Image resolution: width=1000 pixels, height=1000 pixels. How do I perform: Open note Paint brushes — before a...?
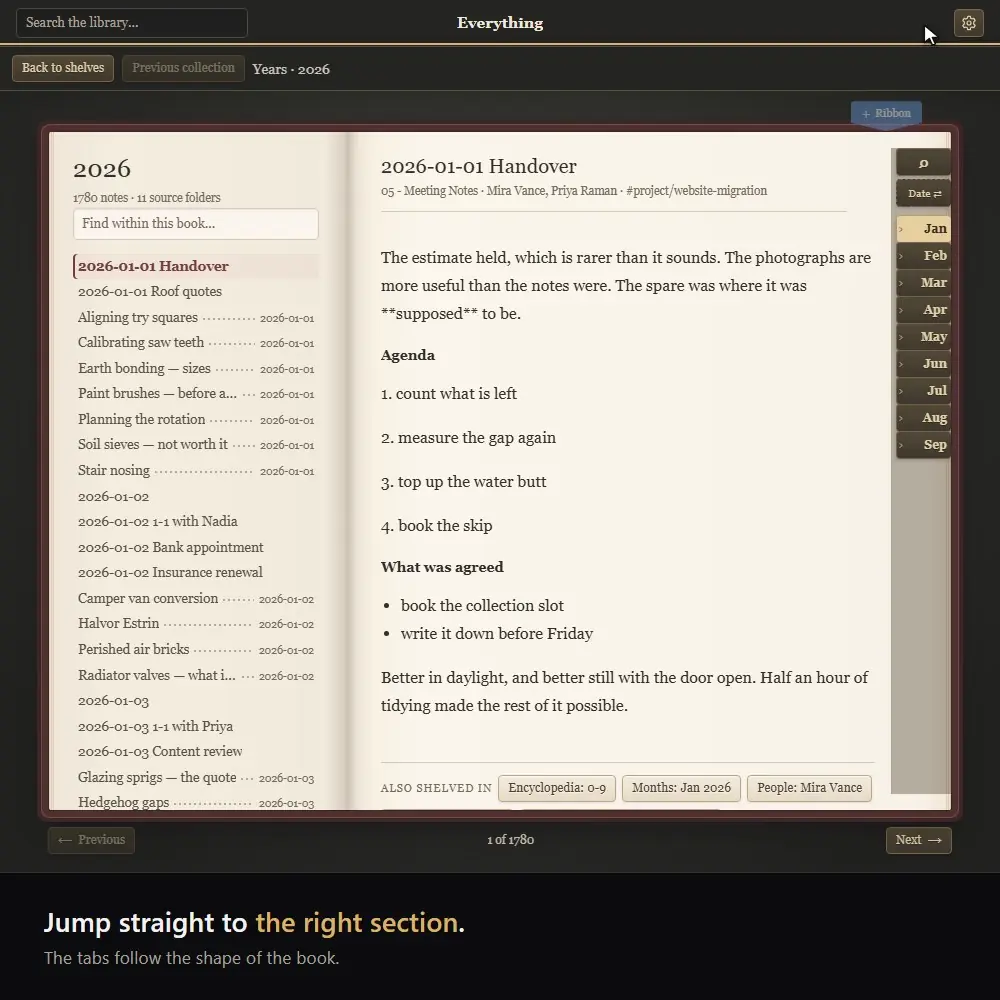196,393
